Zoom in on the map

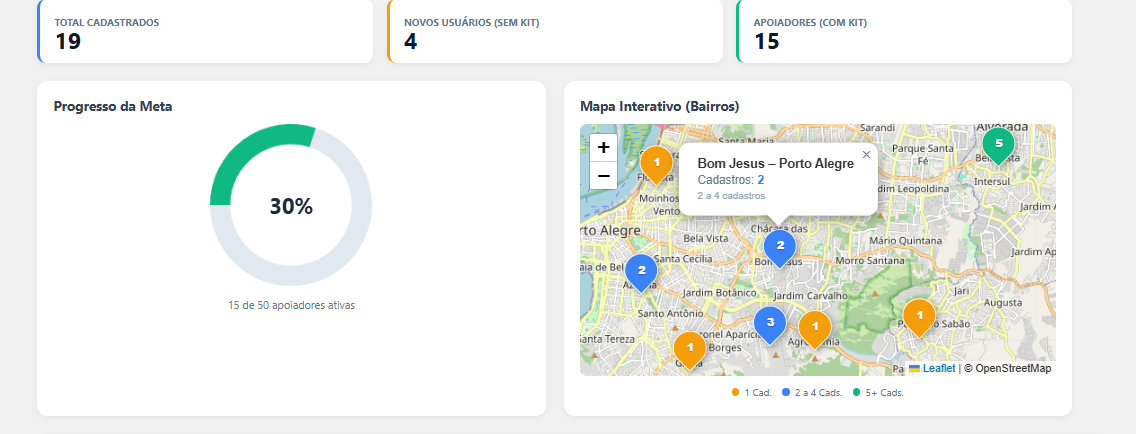click(604, 148)
